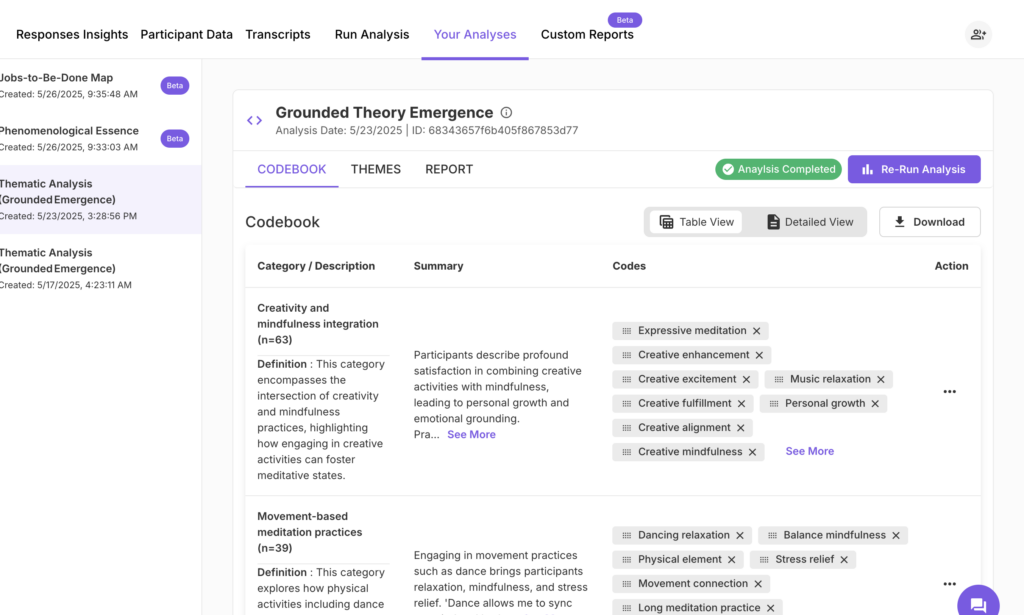1024x615 pixels.
Task: Open actions menu for Movement-based meditation row
Action: pyautogui.click(x=949, y=584)
